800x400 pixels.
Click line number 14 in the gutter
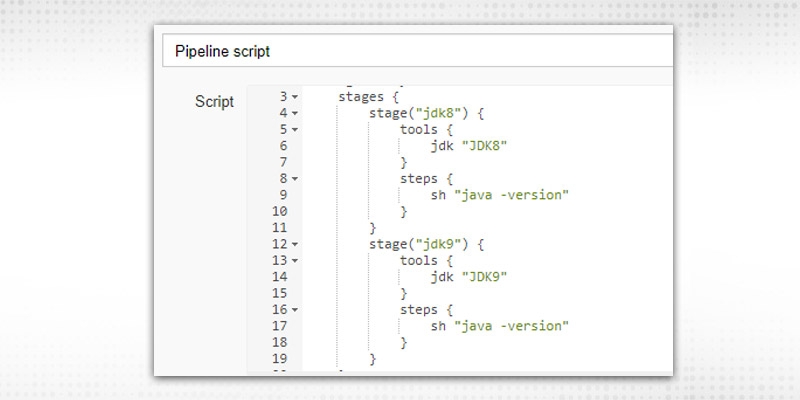pyautogui.click(x=280, y=277)
